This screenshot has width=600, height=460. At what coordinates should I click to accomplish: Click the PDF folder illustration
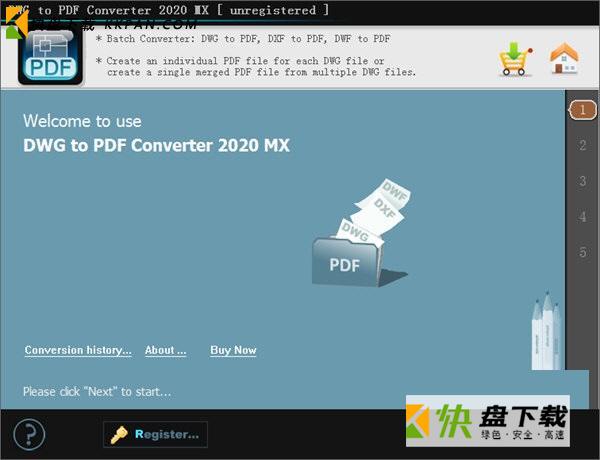[360, 233]
